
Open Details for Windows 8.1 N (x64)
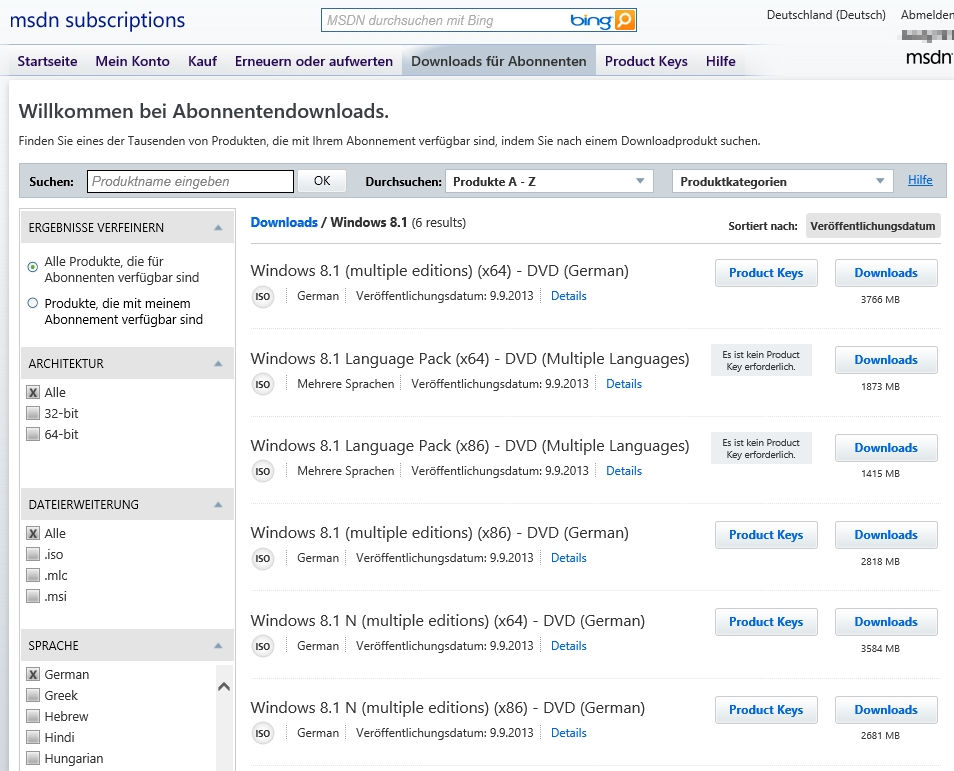[569, 646]
